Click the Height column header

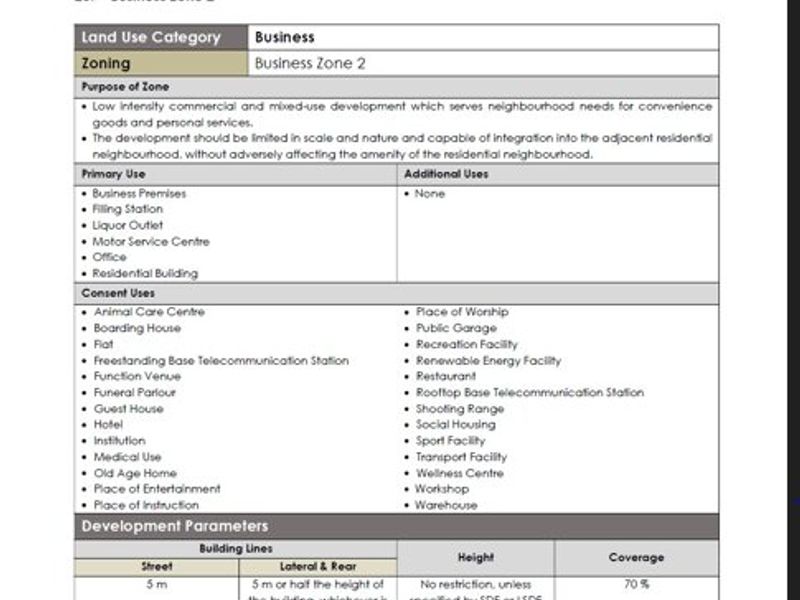coord(476,557)
